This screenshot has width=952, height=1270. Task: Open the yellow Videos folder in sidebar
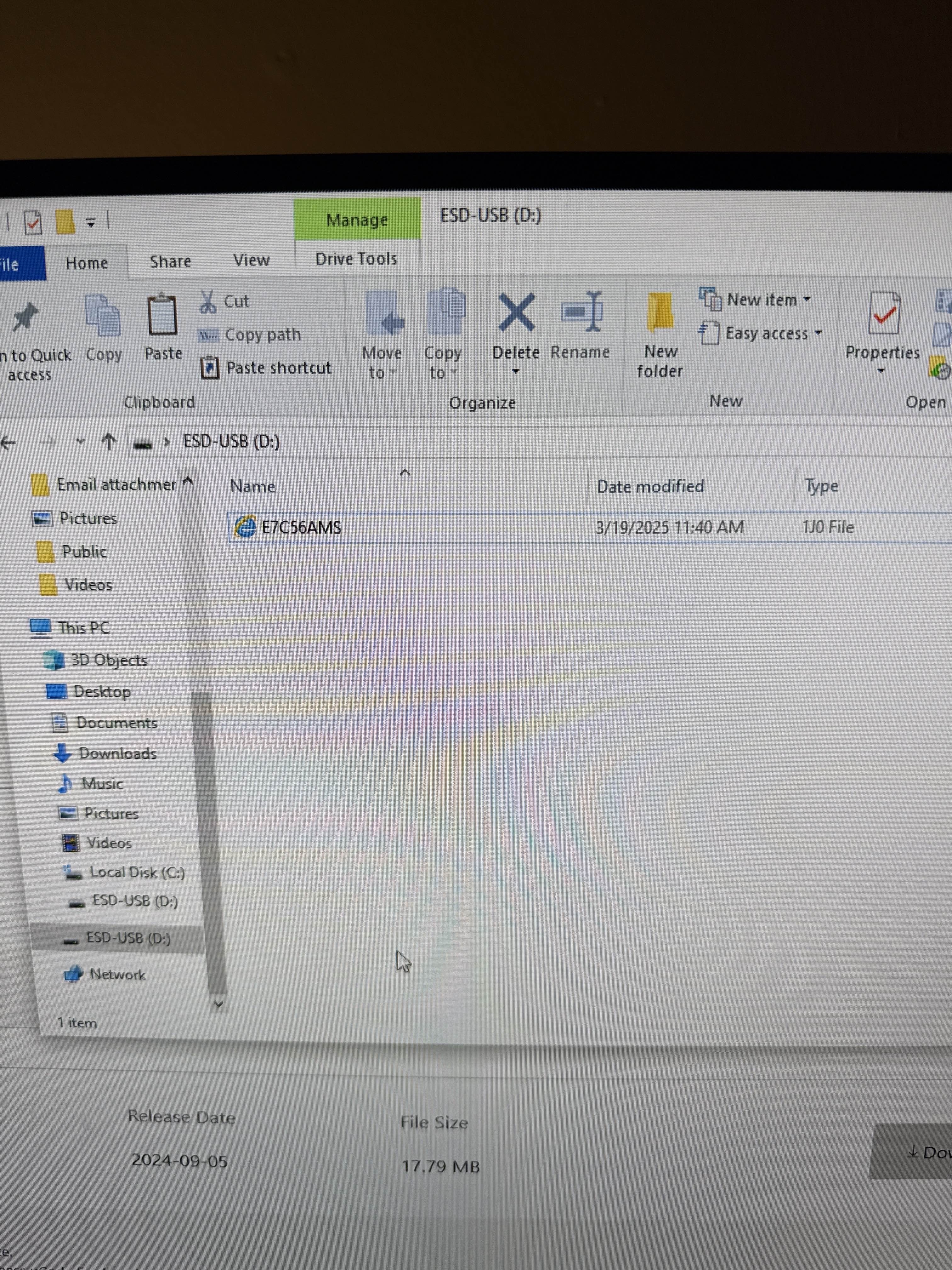[76, 585]
